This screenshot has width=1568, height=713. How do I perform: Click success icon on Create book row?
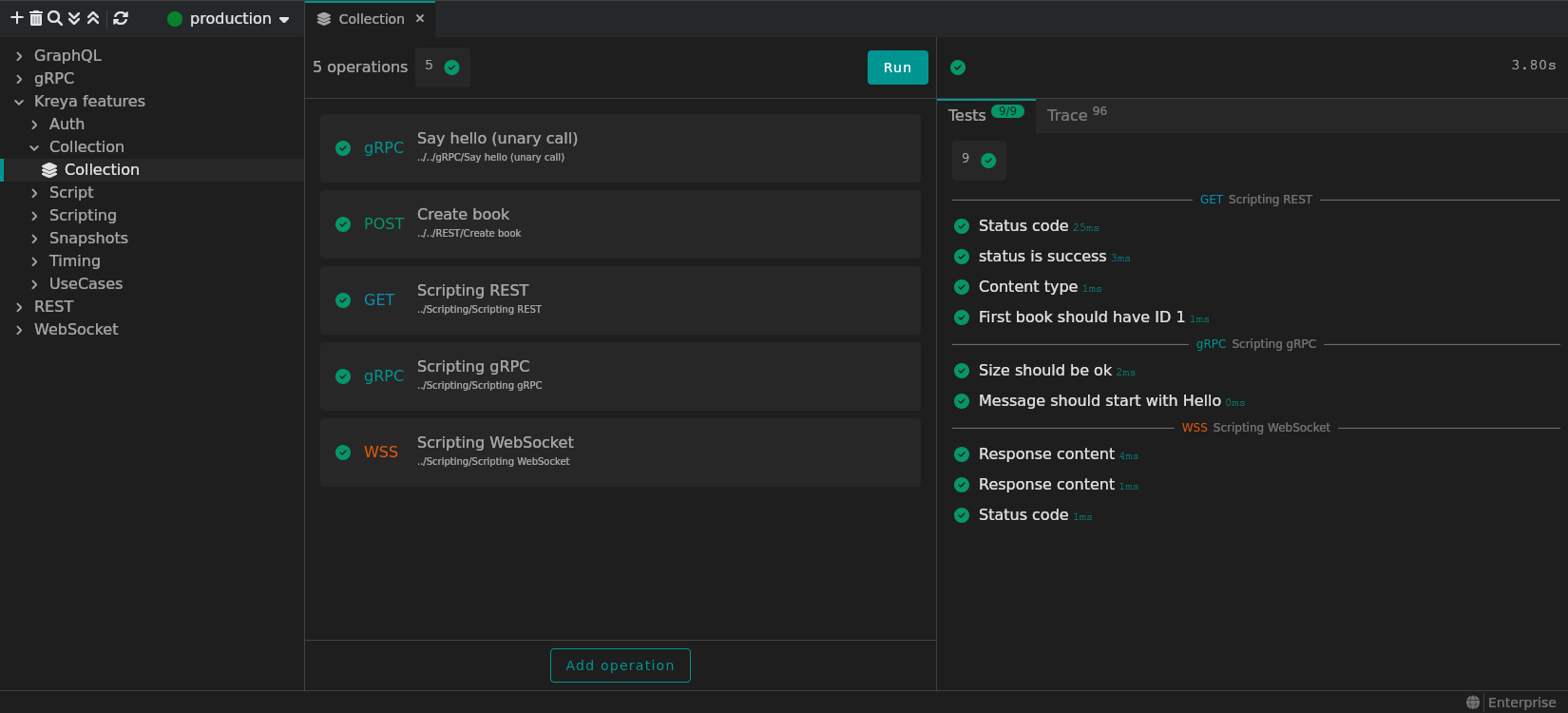[x=343, y=224]
